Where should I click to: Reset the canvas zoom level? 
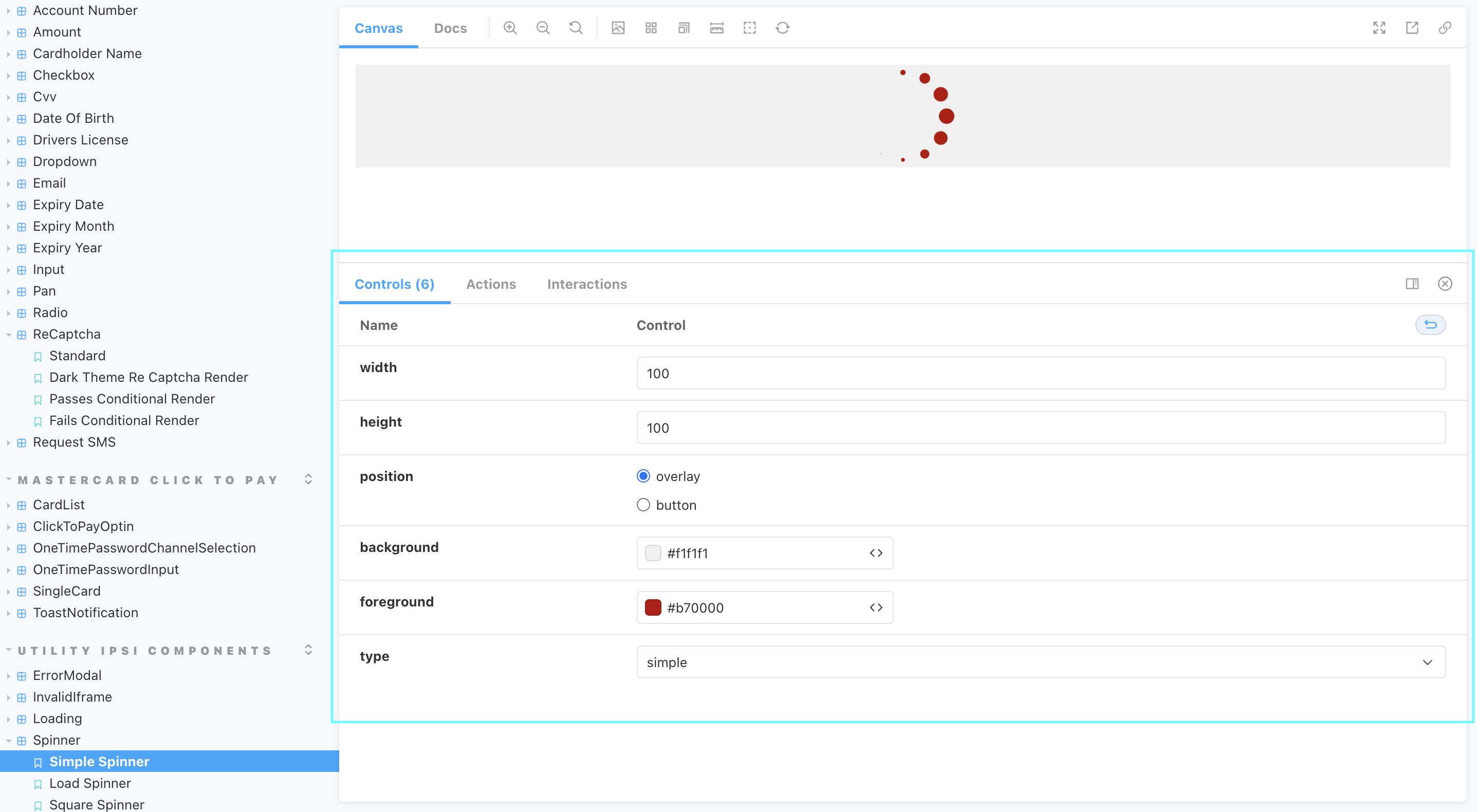click(576, 28)
